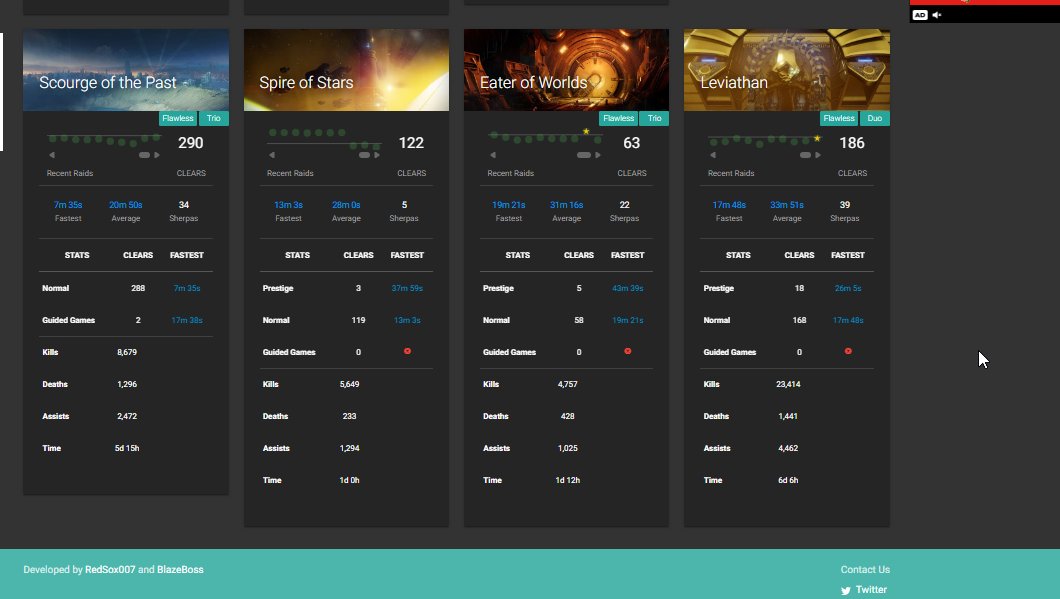Click Eater of Worlds recent raids left arrow
1060x599 pixels.
(x=493, y=155)
